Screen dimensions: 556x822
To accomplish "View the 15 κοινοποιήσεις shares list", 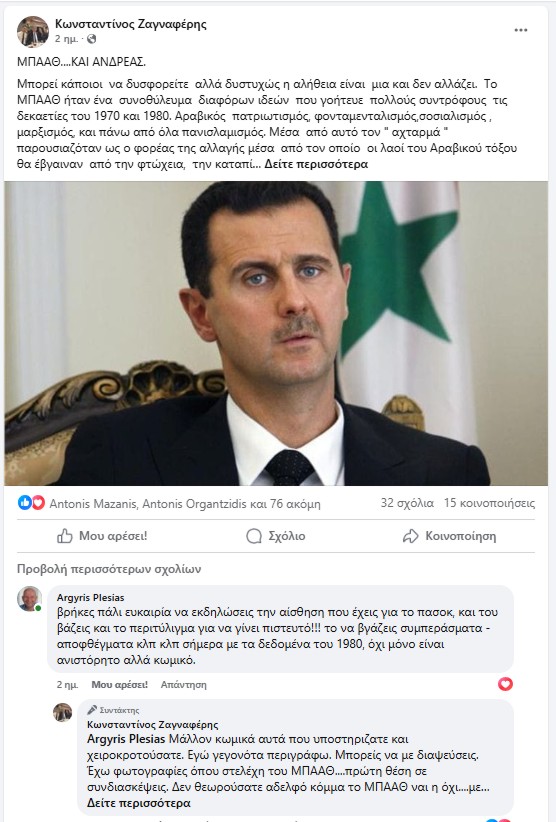I will pos(489,503).
